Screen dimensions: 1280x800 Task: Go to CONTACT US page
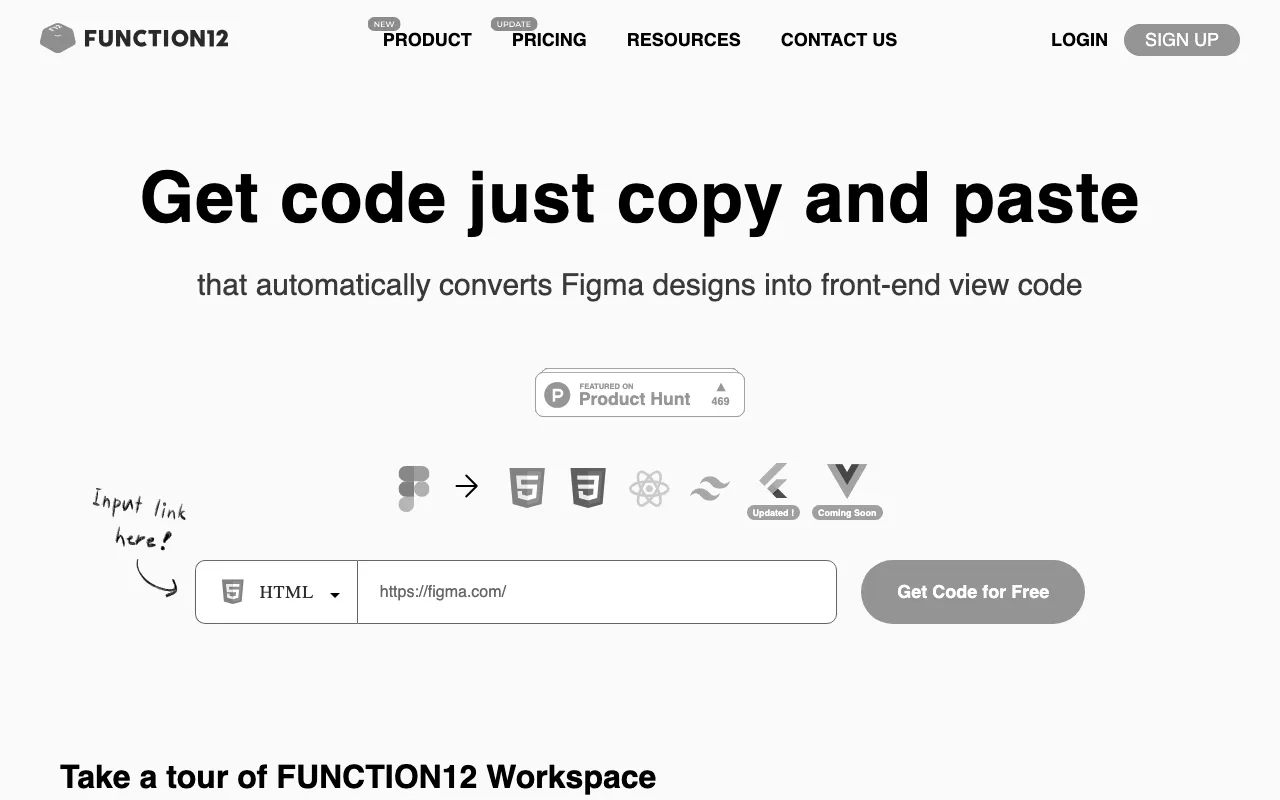[x=839, y=40]
